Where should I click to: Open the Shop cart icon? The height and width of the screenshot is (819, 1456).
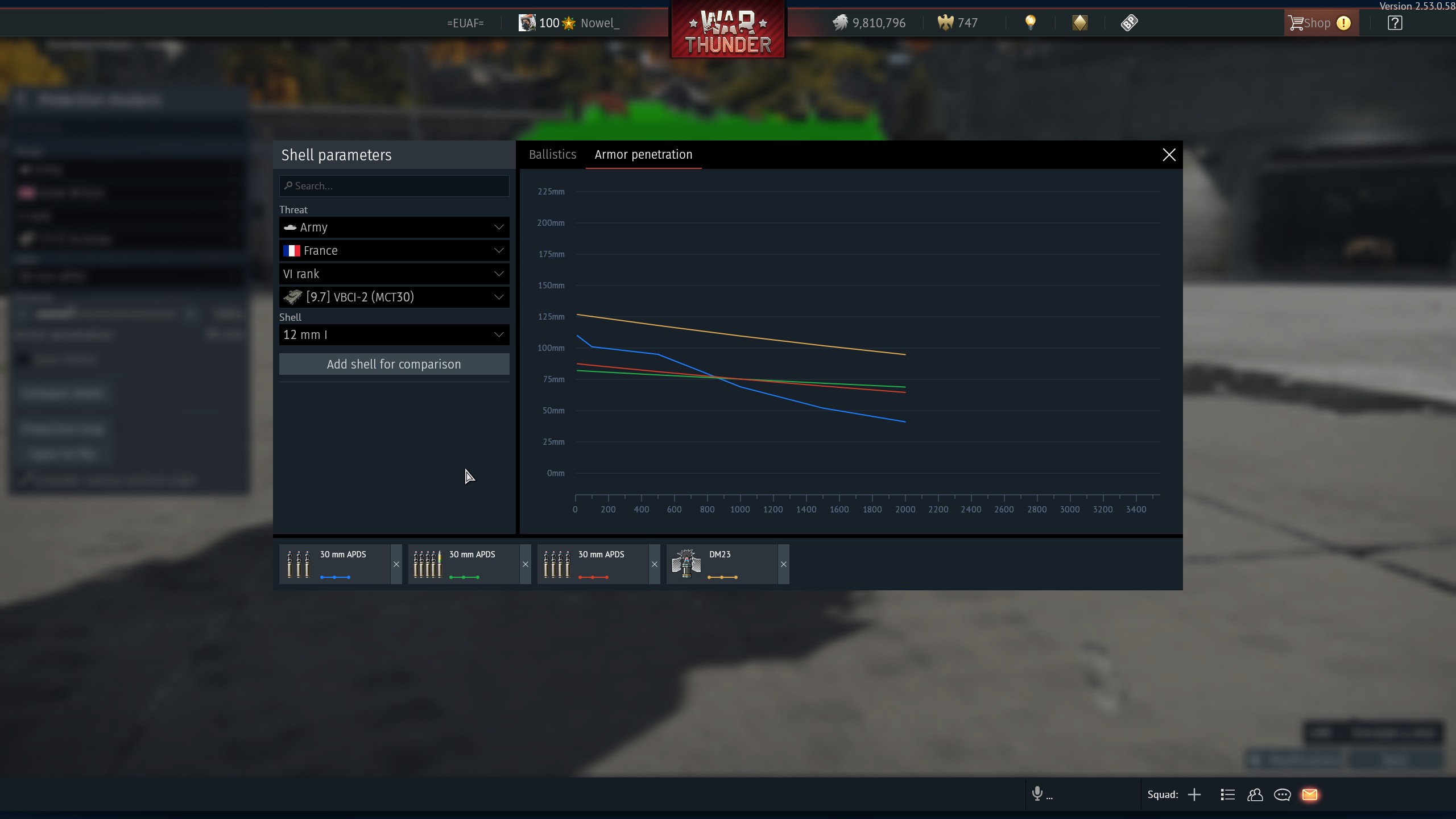click(x=1297, y=23)
